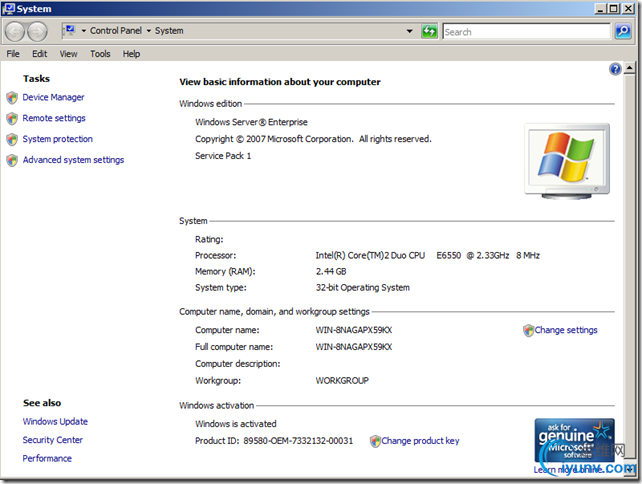Viewport: 642px width, 484px height.
Task: Click the System window title bar icon
Action: (8, 9)
